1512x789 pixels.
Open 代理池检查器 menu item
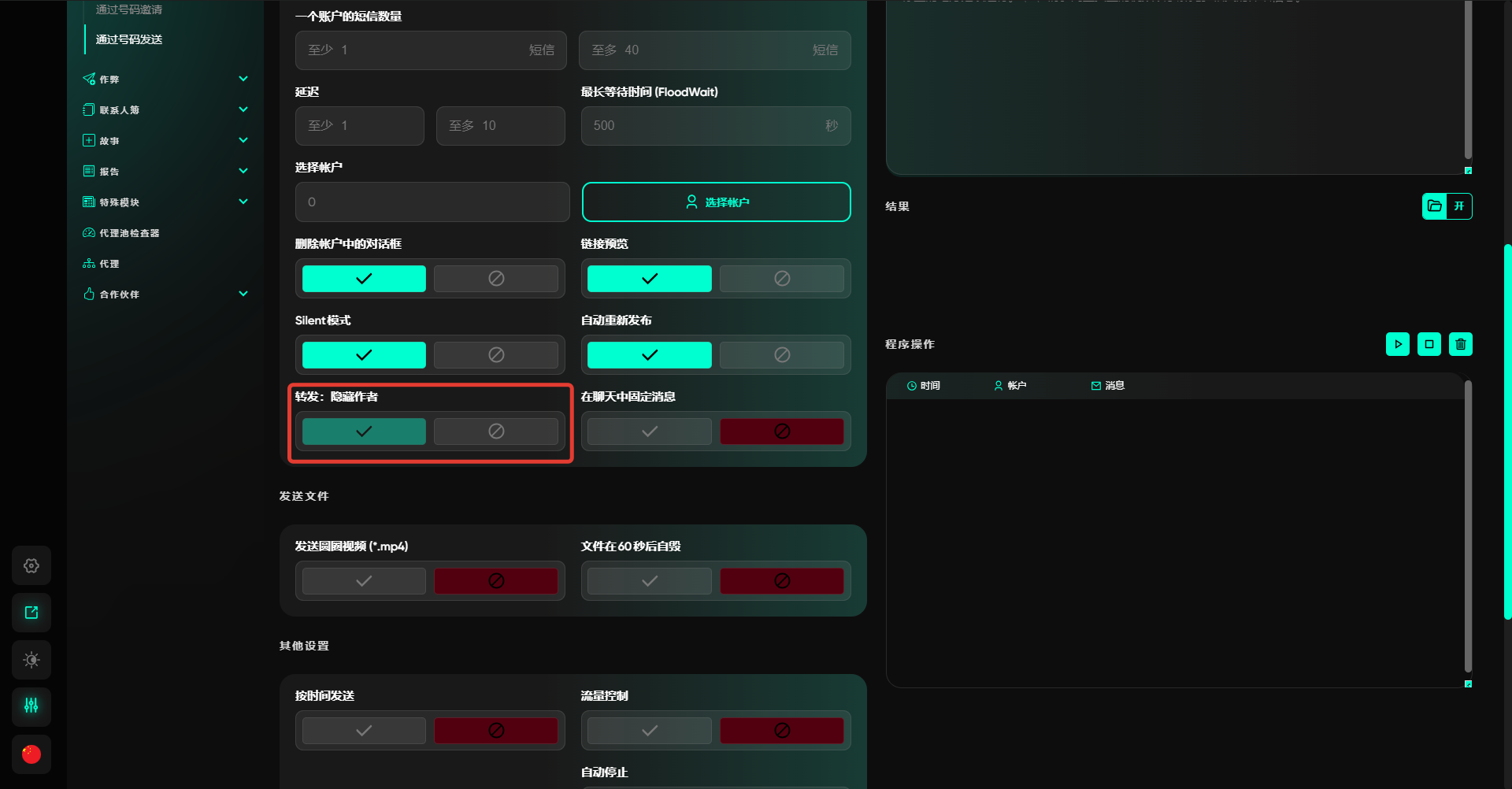129,233
